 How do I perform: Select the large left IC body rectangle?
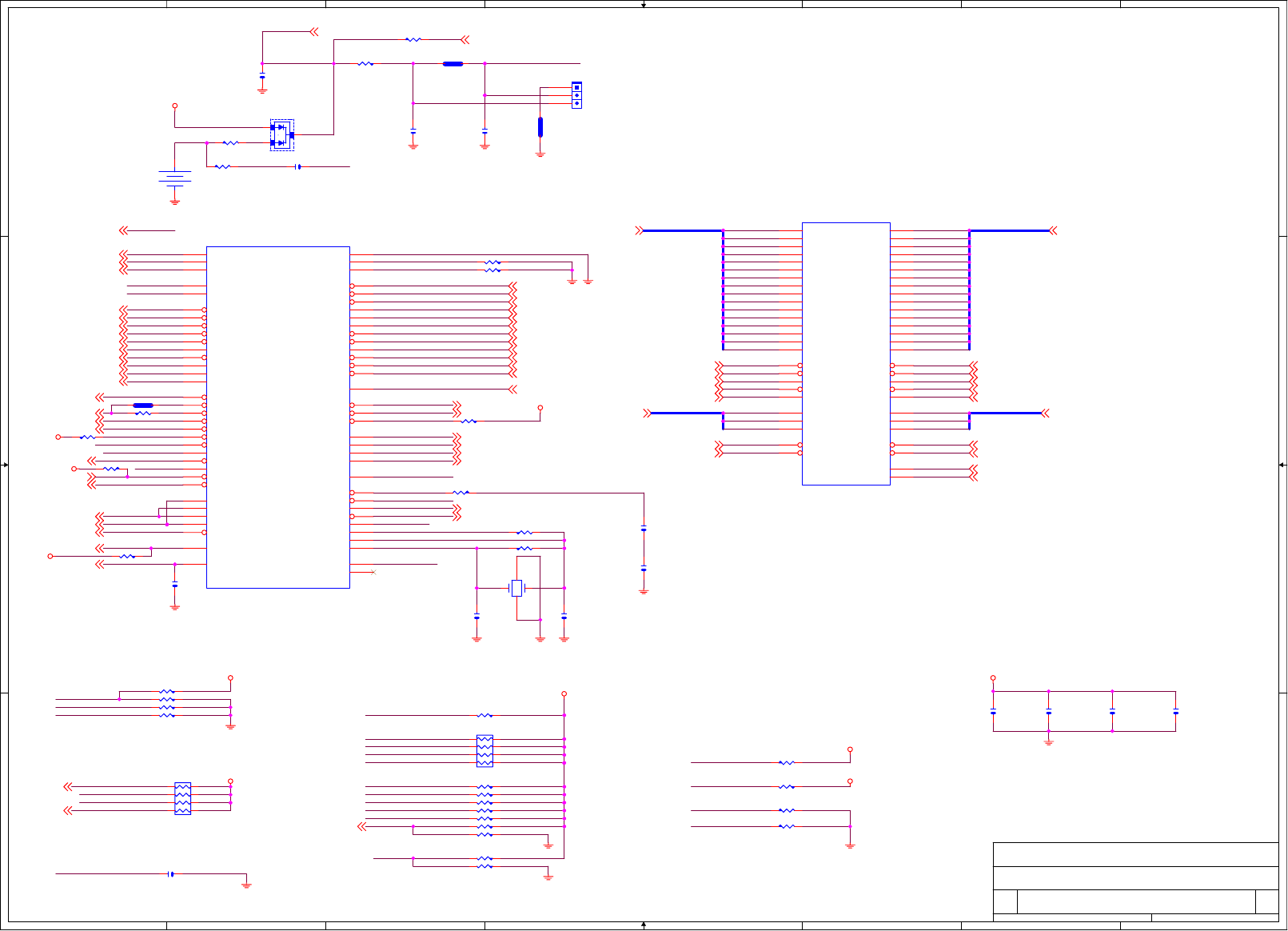278,418
